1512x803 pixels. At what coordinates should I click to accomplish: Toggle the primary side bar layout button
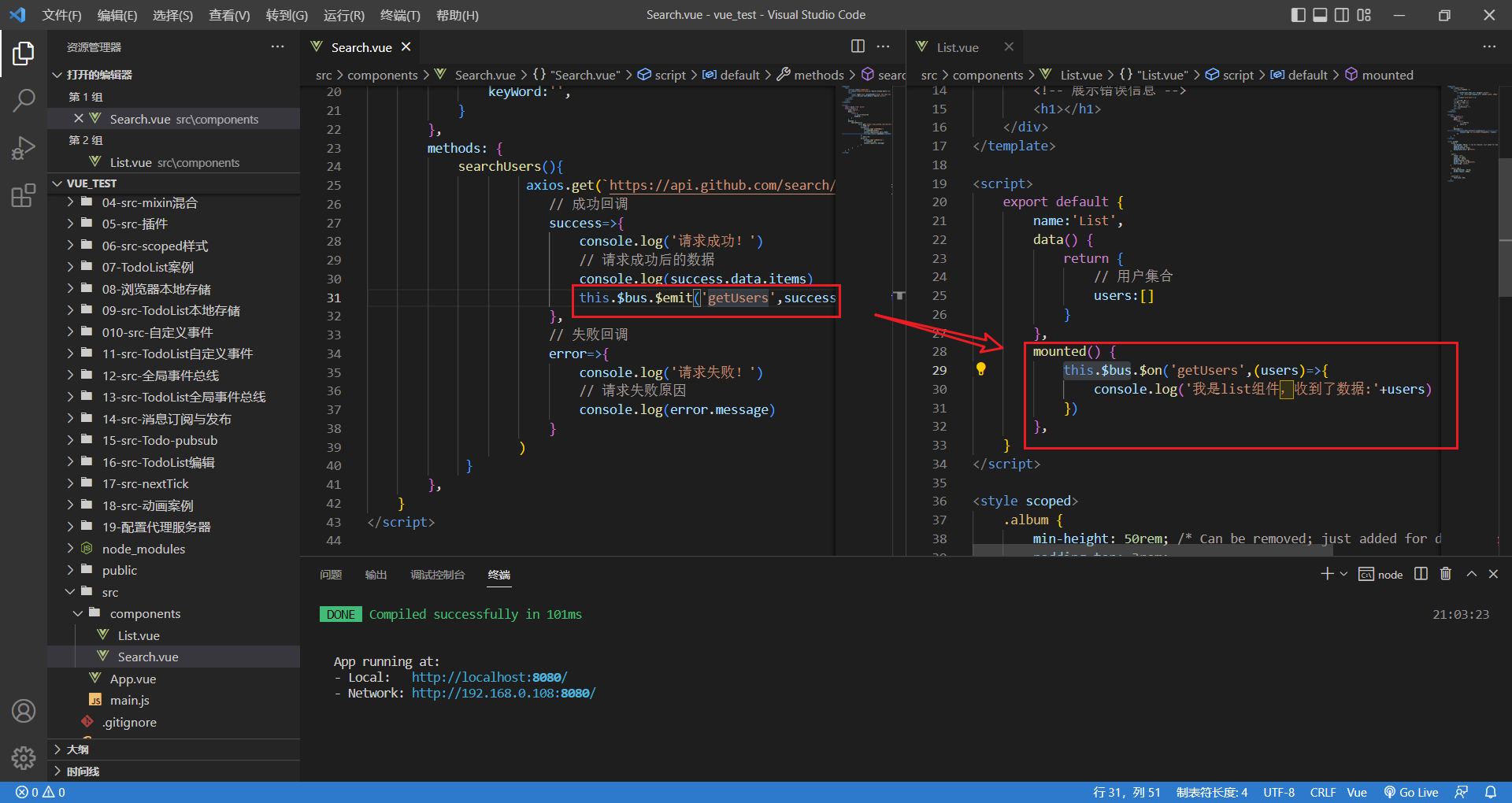tap(1299, 15)
